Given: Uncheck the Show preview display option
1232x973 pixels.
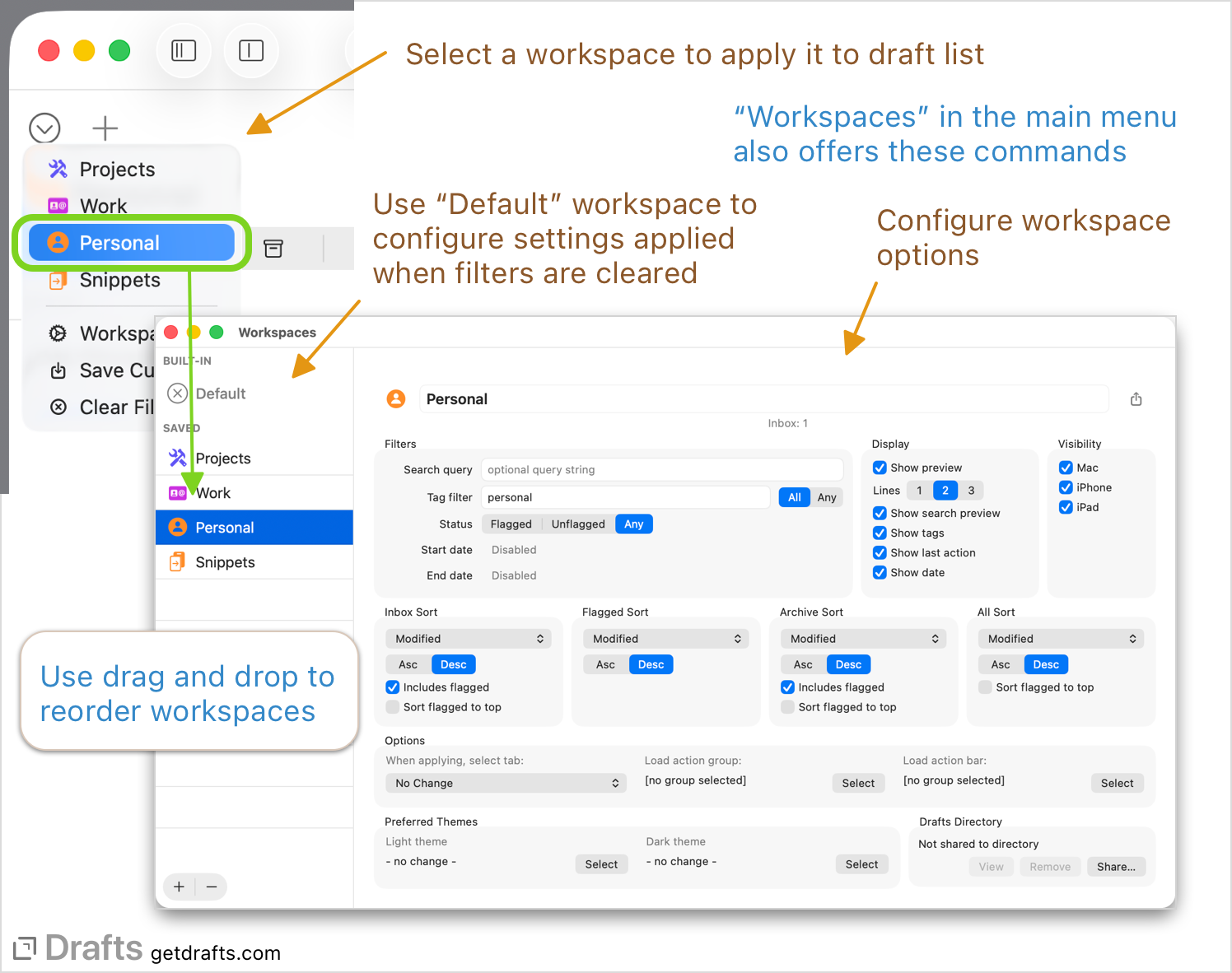Looking at the screenshot, I should tap(880, 467).
